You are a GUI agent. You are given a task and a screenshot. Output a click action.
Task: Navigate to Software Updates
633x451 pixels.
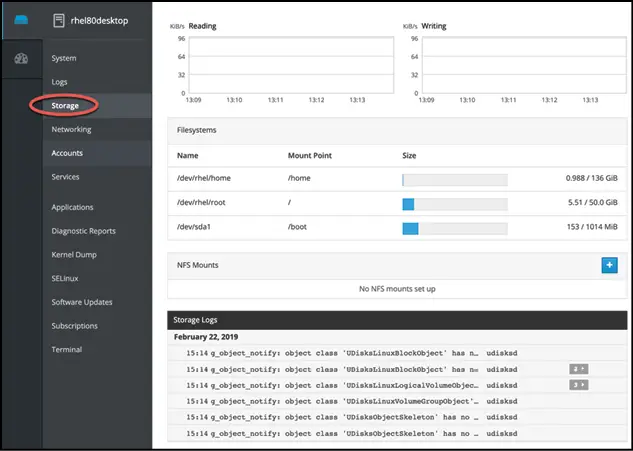pyautogui.click(x=82, y=302)
